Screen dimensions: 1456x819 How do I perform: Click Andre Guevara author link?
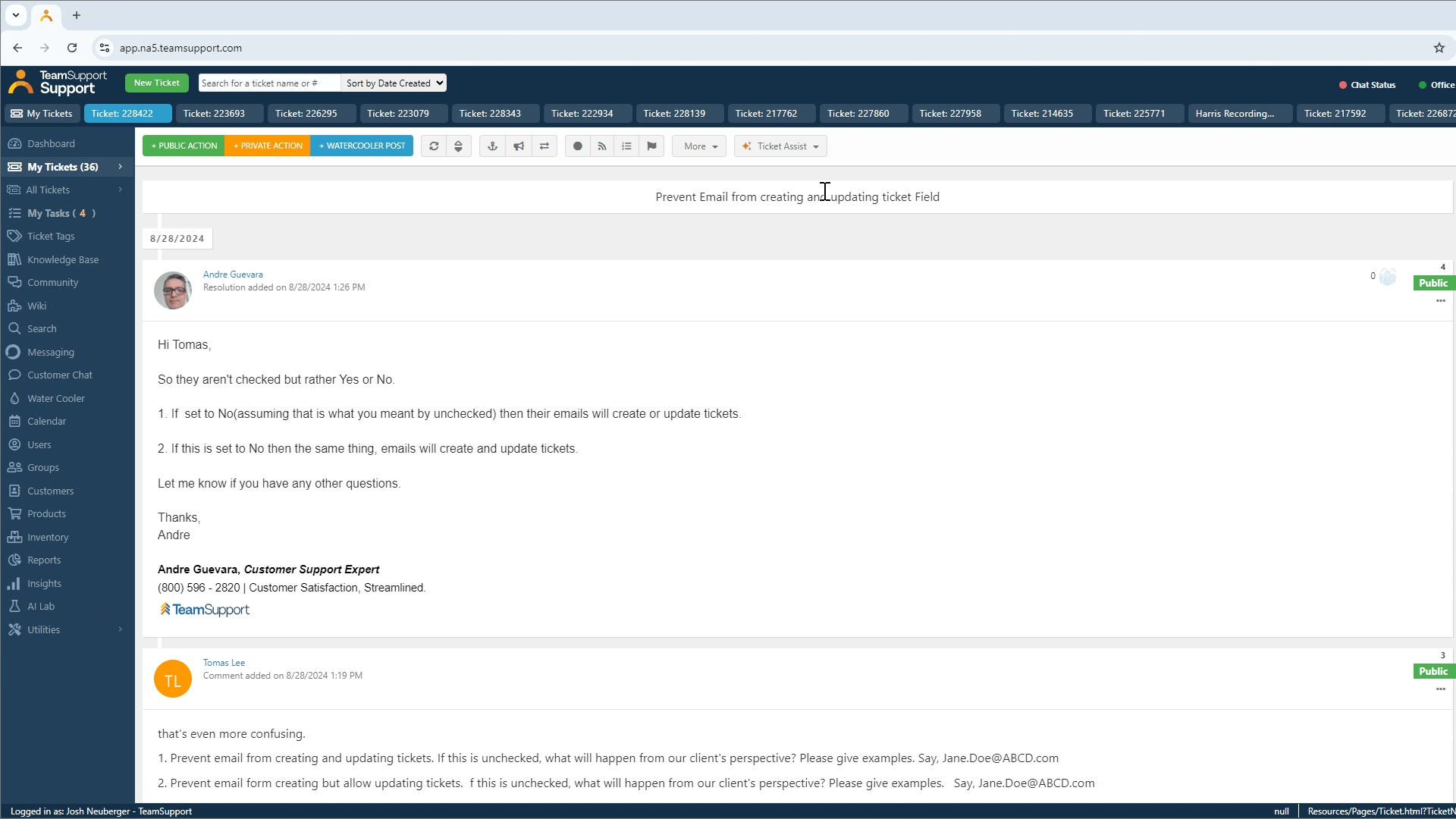(233, 273)
